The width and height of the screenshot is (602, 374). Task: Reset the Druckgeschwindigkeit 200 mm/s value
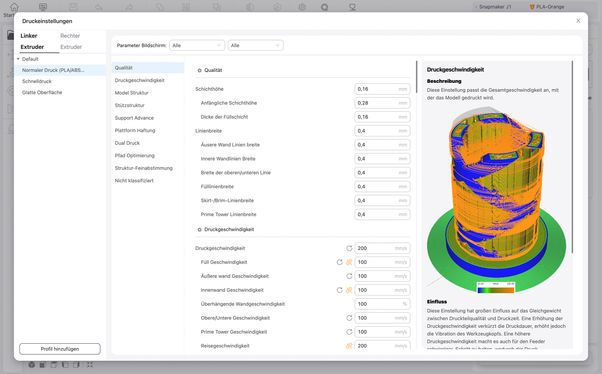349,248
